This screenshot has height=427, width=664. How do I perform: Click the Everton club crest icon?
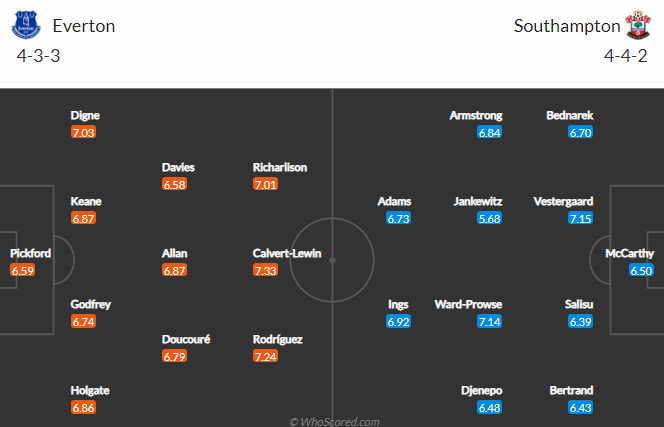(x=26, y=25)
